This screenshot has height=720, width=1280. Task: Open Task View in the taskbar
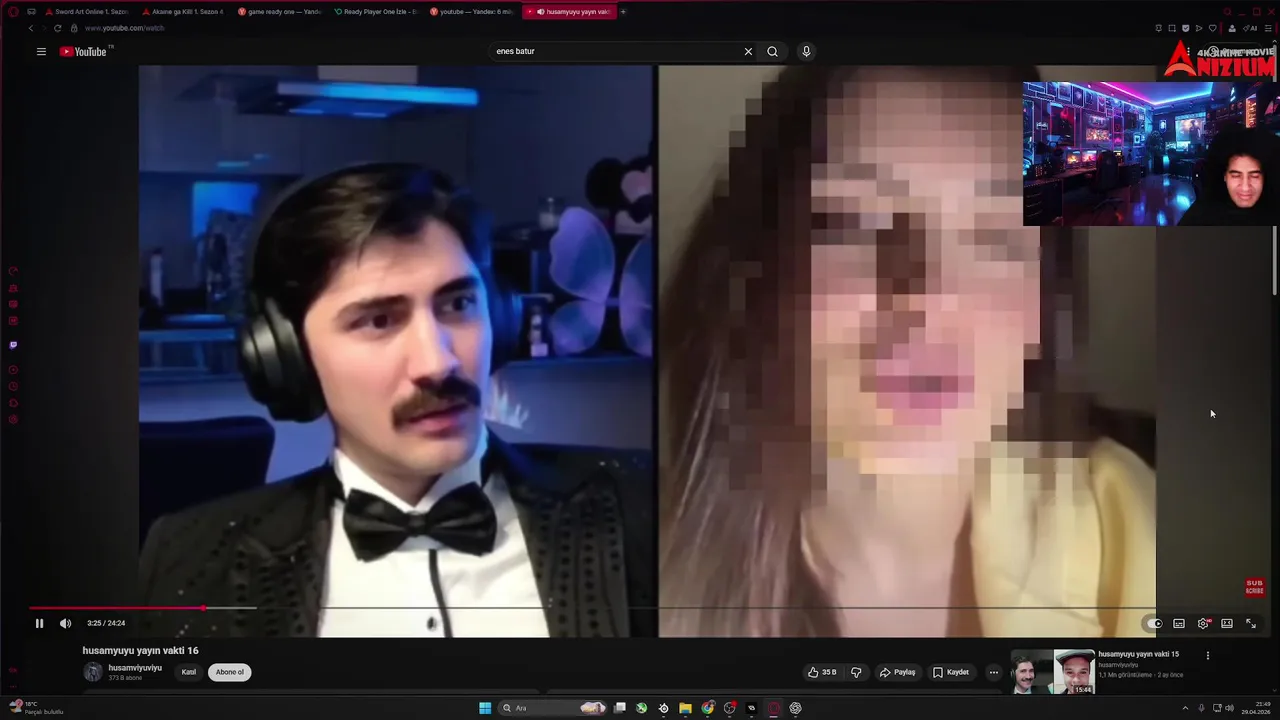pyautogui.click(x=620, y=708)
